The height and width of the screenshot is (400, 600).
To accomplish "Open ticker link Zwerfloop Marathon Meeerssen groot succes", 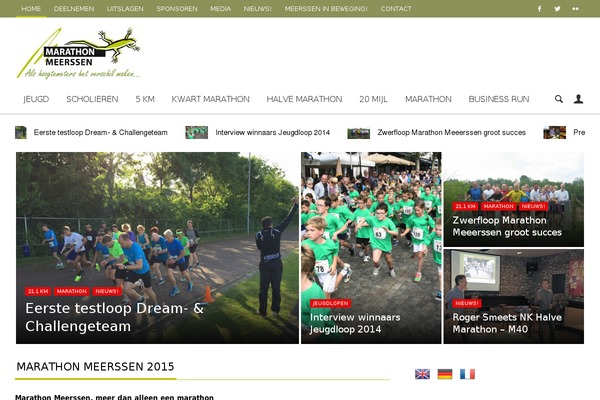I will 452,132.
